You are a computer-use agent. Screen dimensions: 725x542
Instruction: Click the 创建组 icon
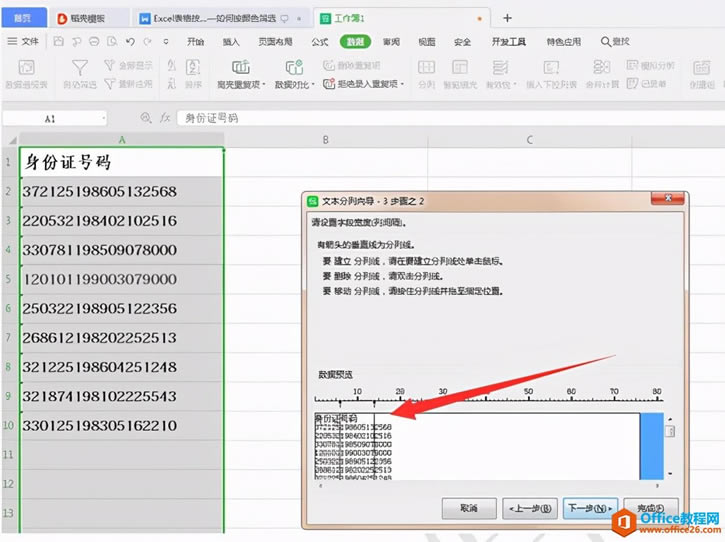point(701,68)
